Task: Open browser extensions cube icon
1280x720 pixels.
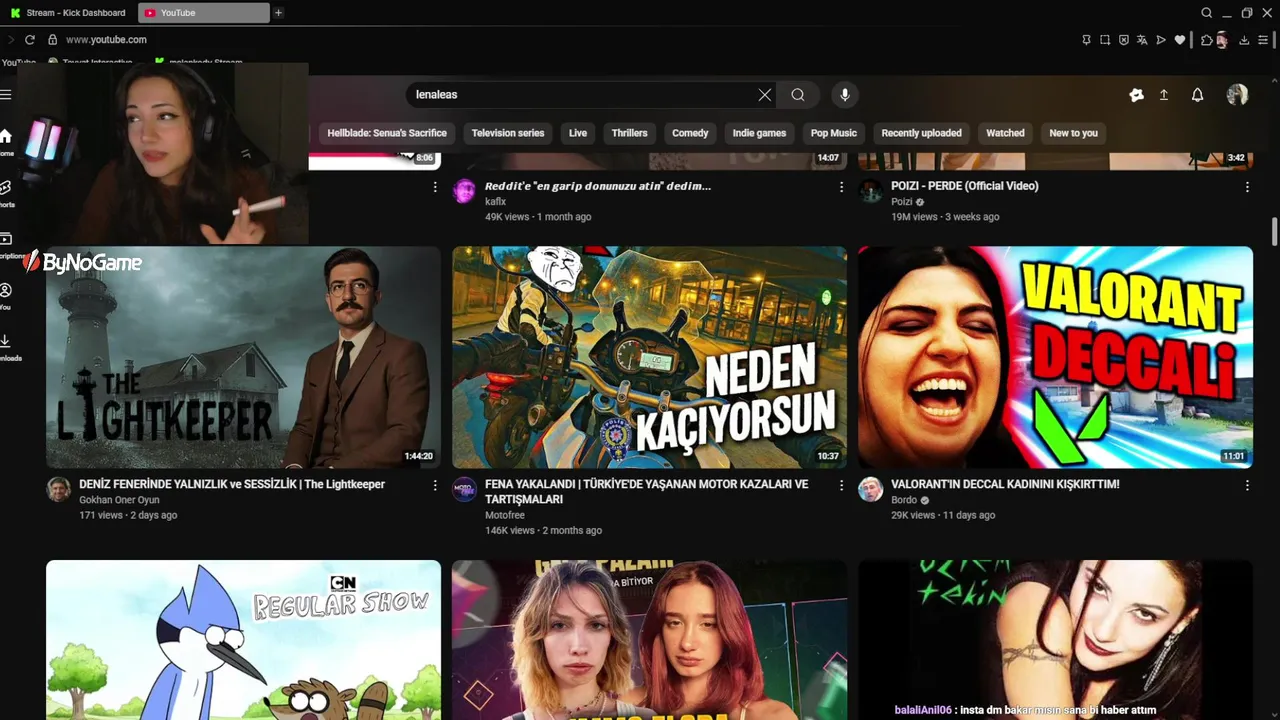Action: click(1207, 40)
